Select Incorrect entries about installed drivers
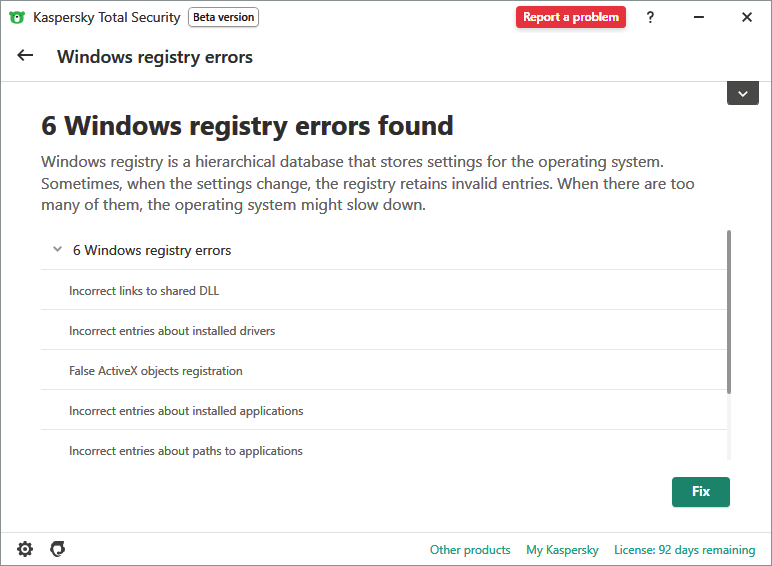 384,330
